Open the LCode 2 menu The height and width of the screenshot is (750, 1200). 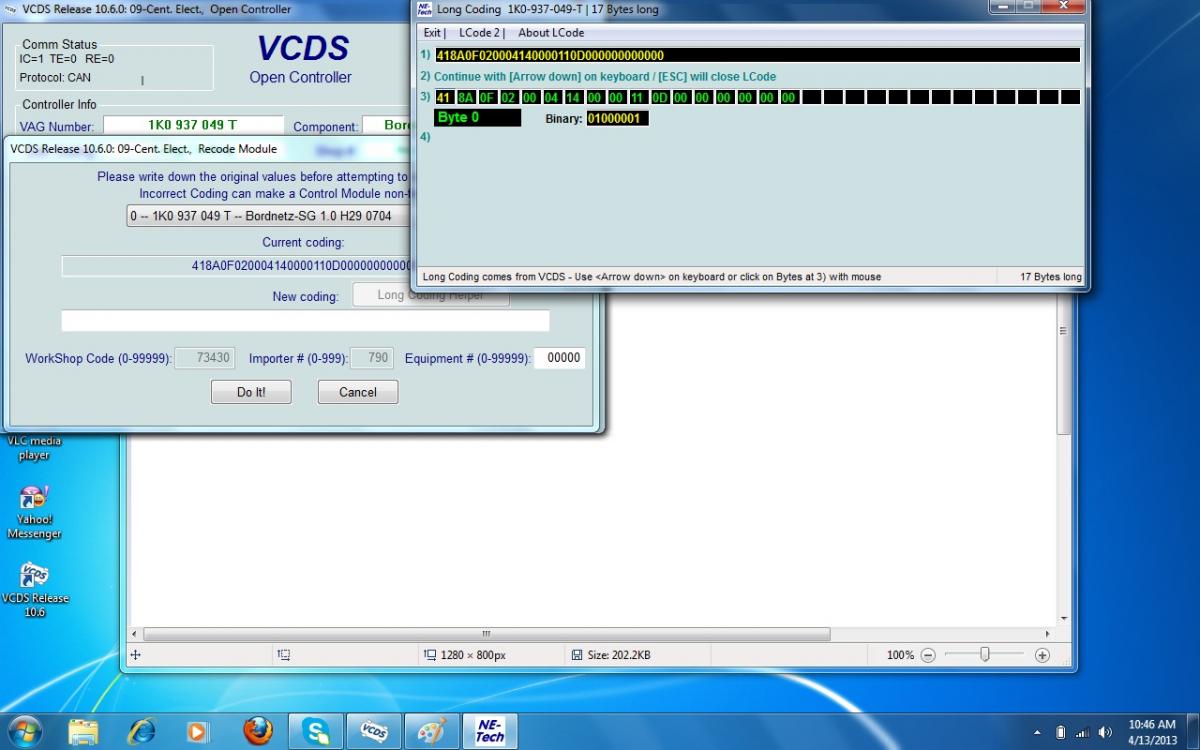[x=479, y=32]
